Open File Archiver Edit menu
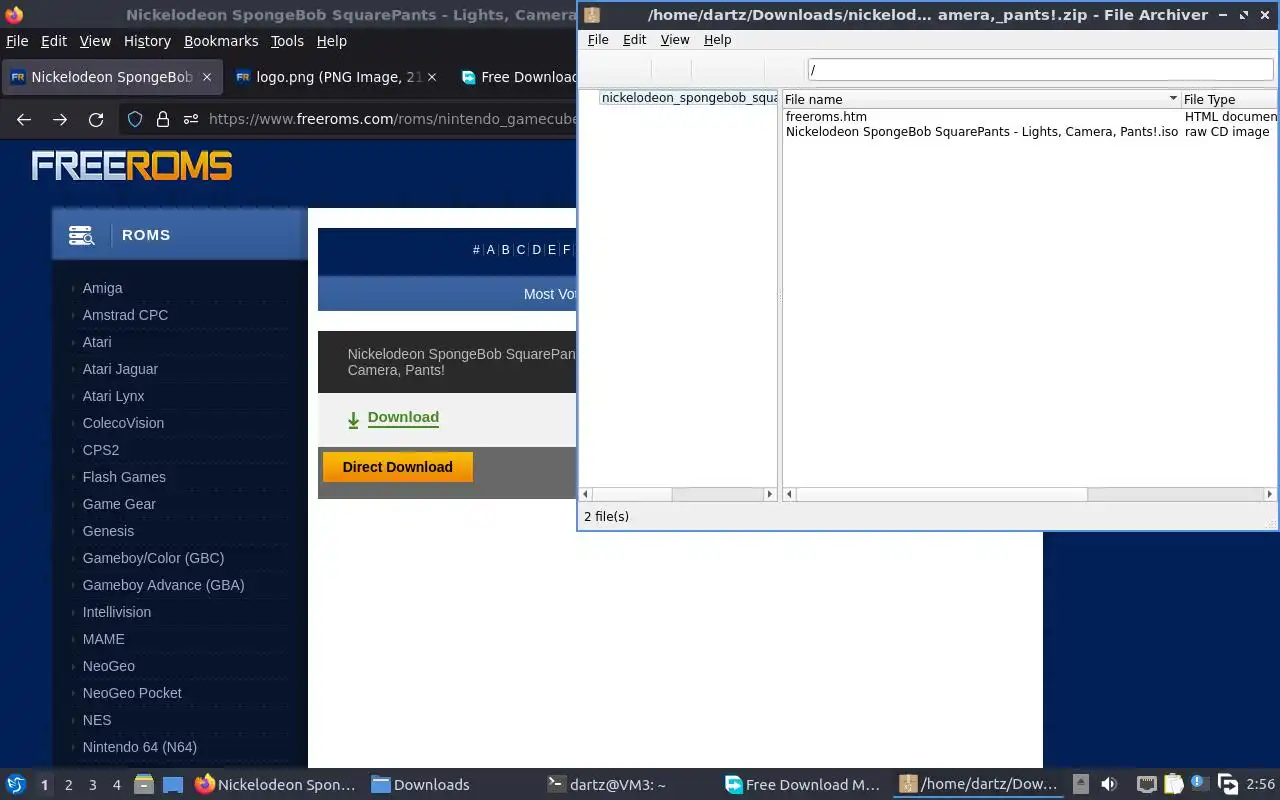1280x800 pixels. (x=634, y=40)
